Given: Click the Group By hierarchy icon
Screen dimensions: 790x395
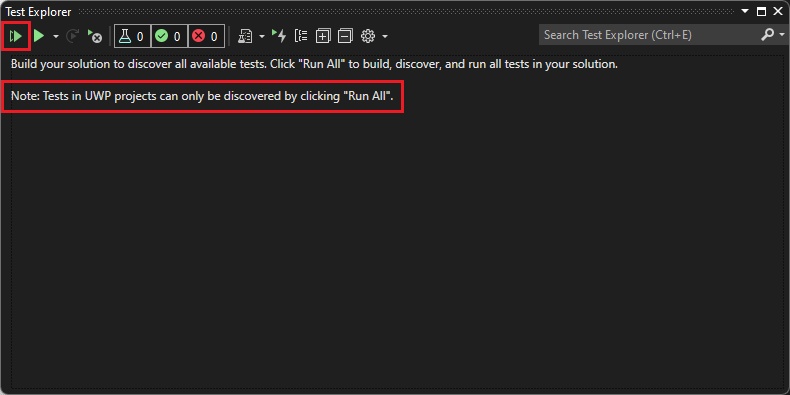Looking at the screenshot, I should 301,36.
